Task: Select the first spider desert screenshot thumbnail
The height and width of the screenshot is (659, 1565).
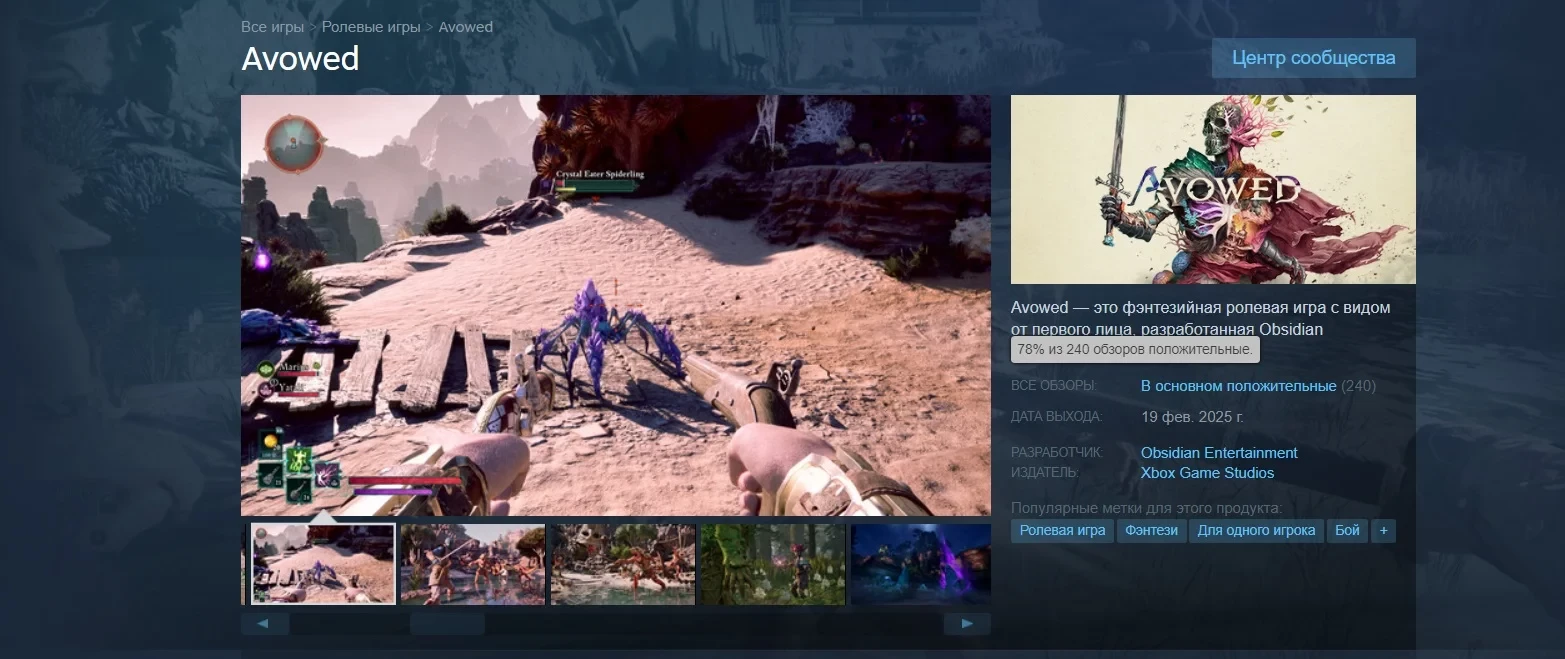Action: click(x=323, y=564)
